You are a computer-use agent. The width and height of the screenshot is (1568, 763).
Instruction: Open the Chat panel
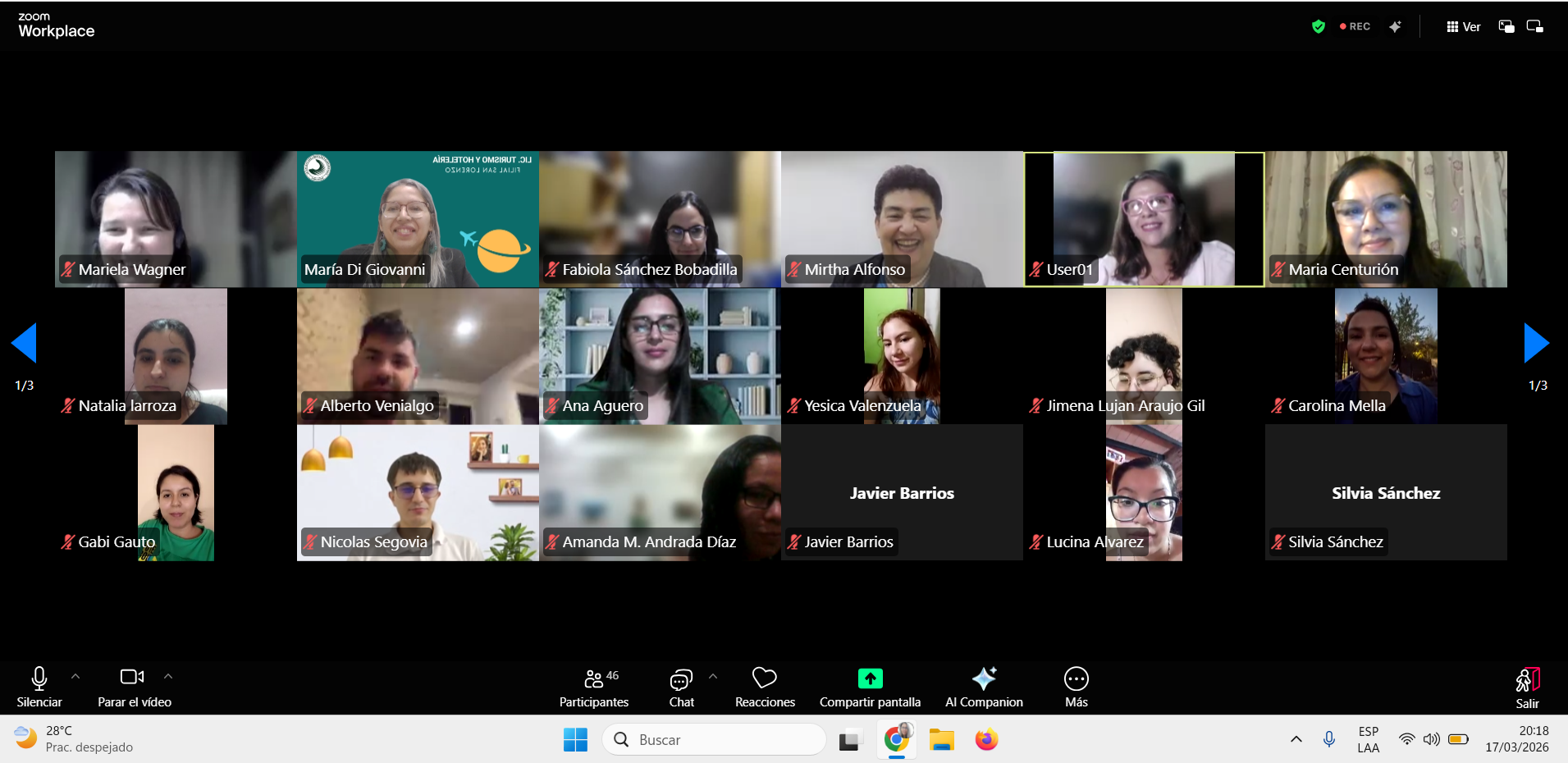coord(681,679)
